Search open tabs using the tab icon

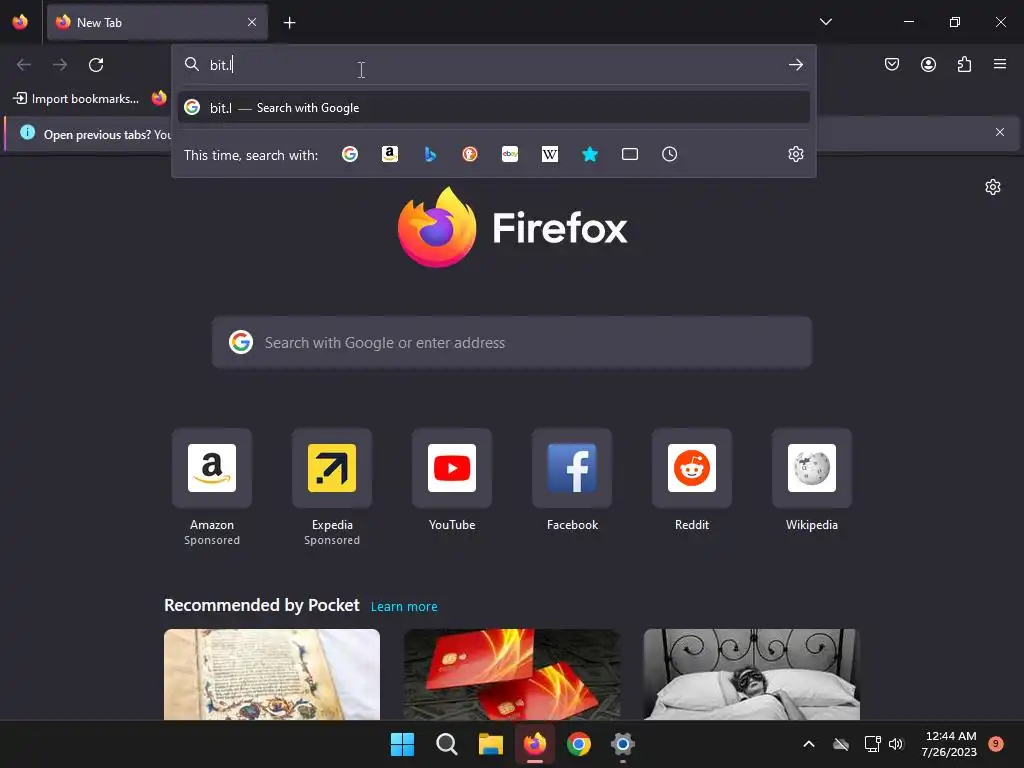click(x=630, y=154)
